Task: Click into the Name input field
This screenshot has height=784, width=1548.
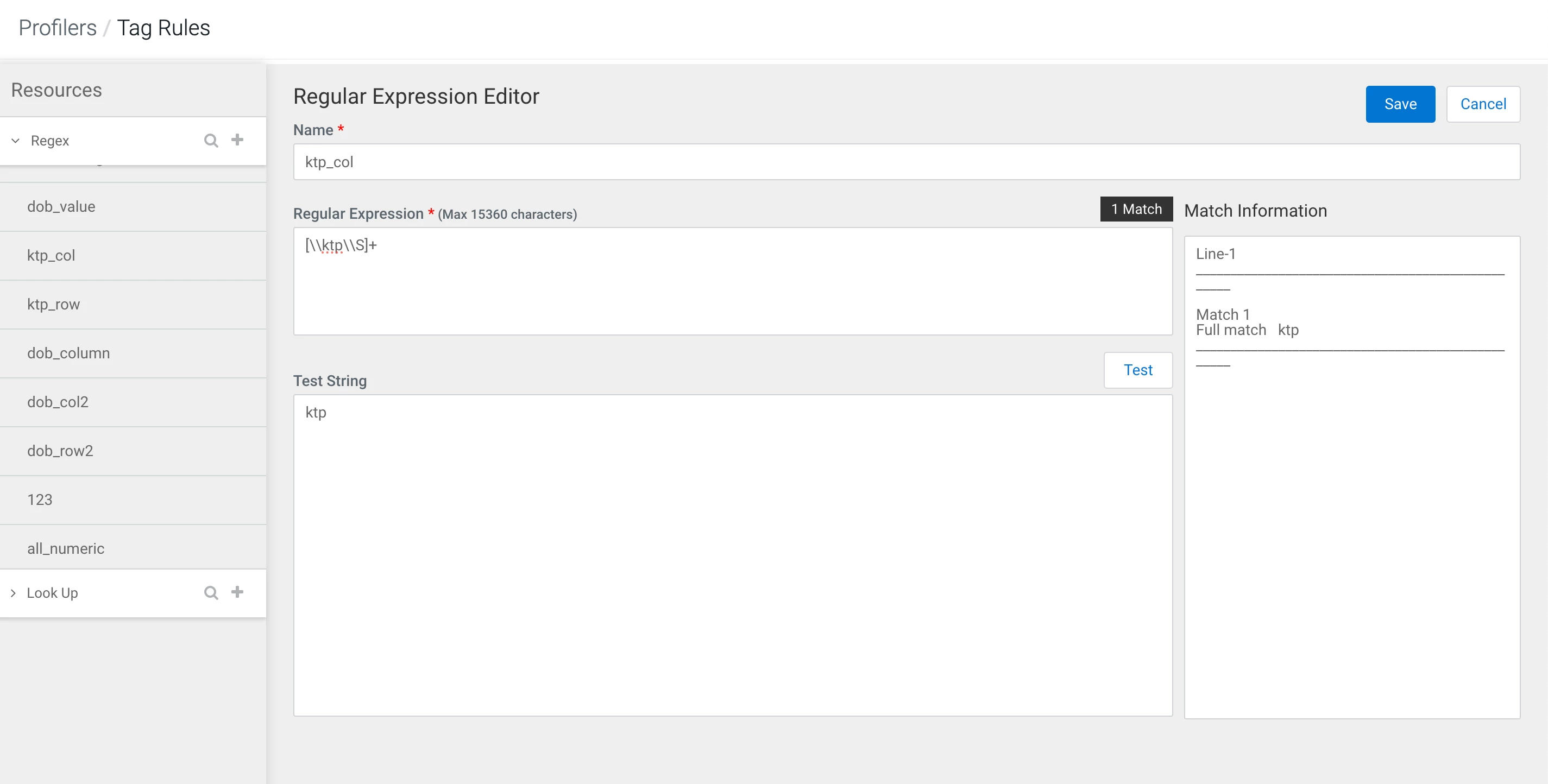Action: click(906, 162)
